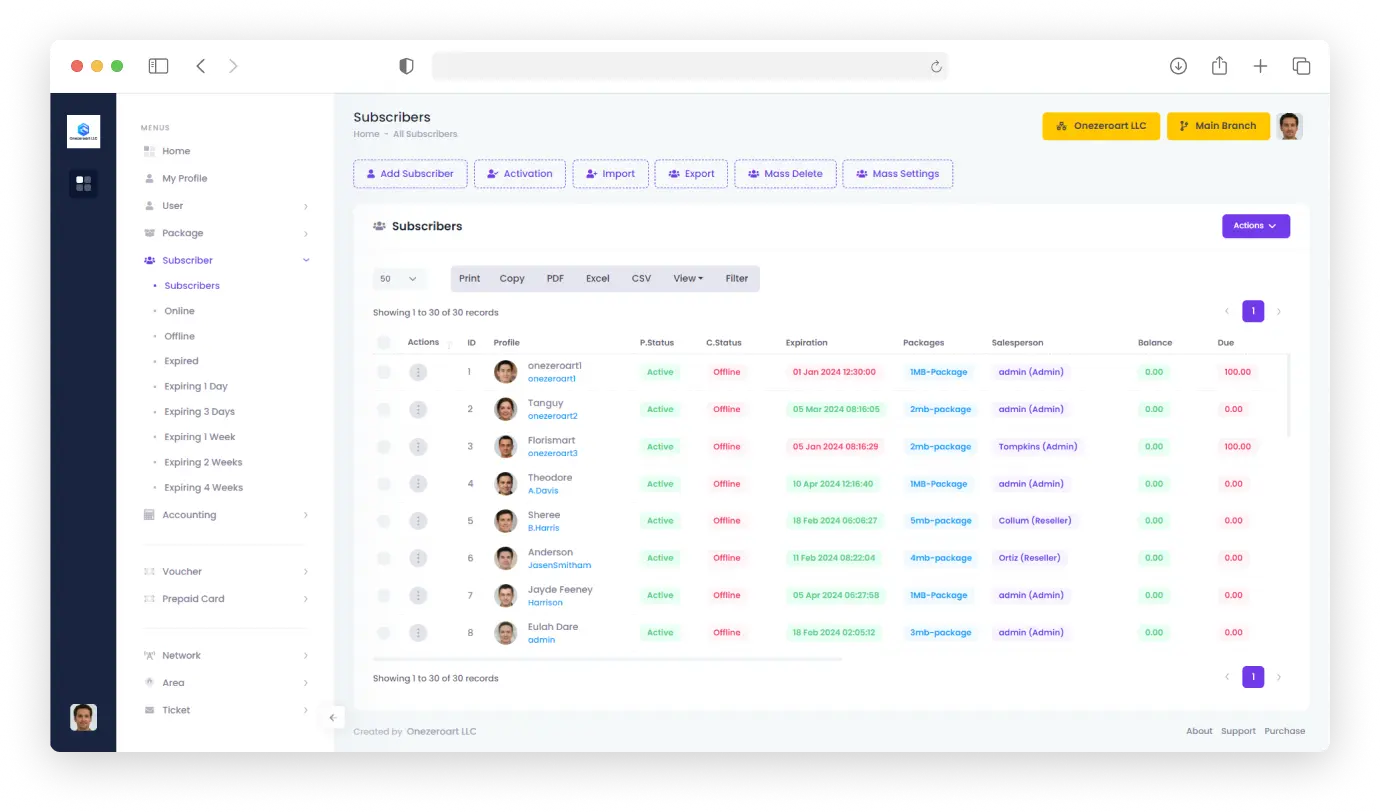Image resolution: width=1380 pixels, height=812 pixels.
Task: Click the user avatar at bottom of dark sidebar
Action: 83,717
